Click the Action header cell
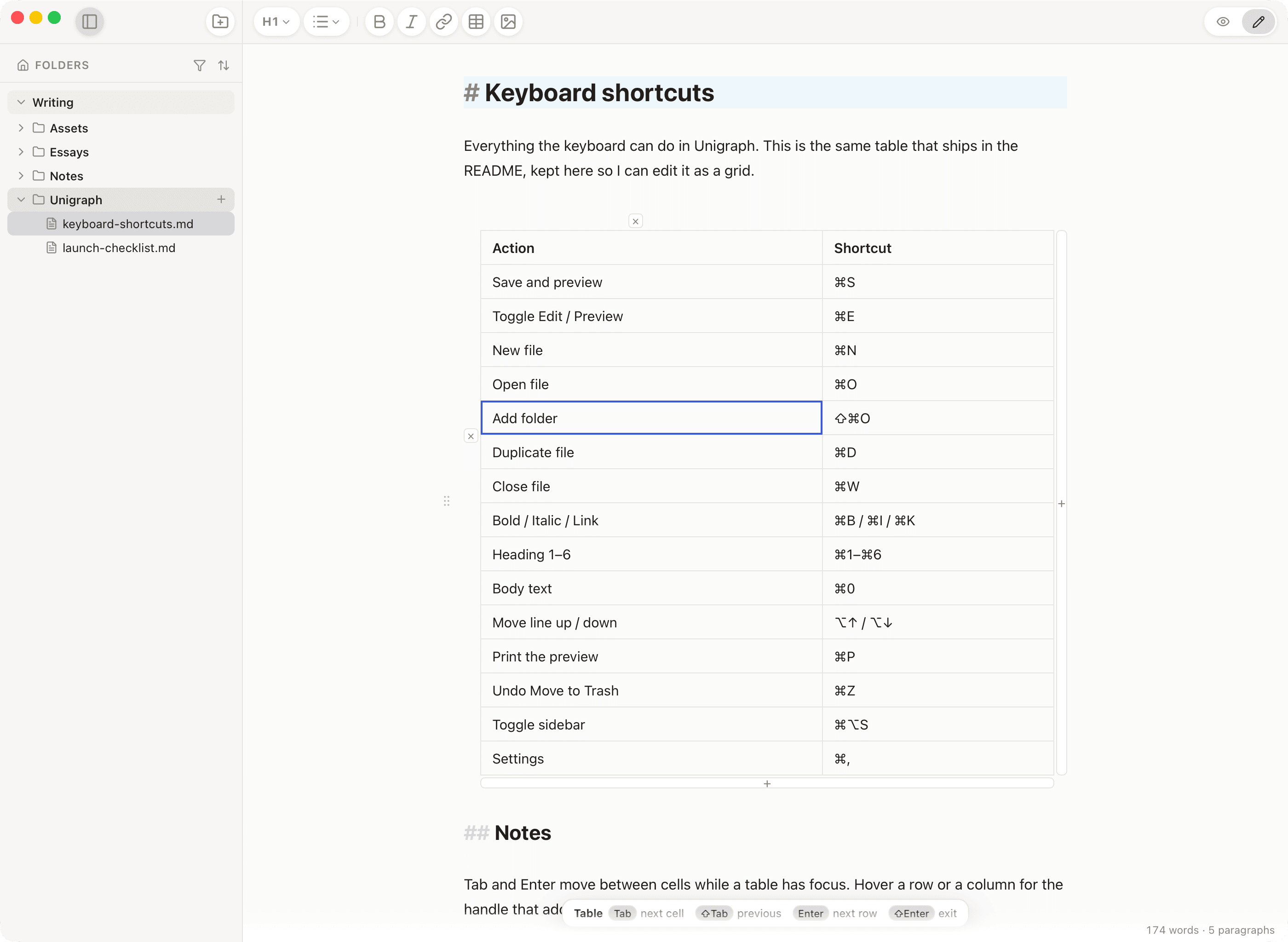Viewport: 1288px width, 942px height. point(652,248)
